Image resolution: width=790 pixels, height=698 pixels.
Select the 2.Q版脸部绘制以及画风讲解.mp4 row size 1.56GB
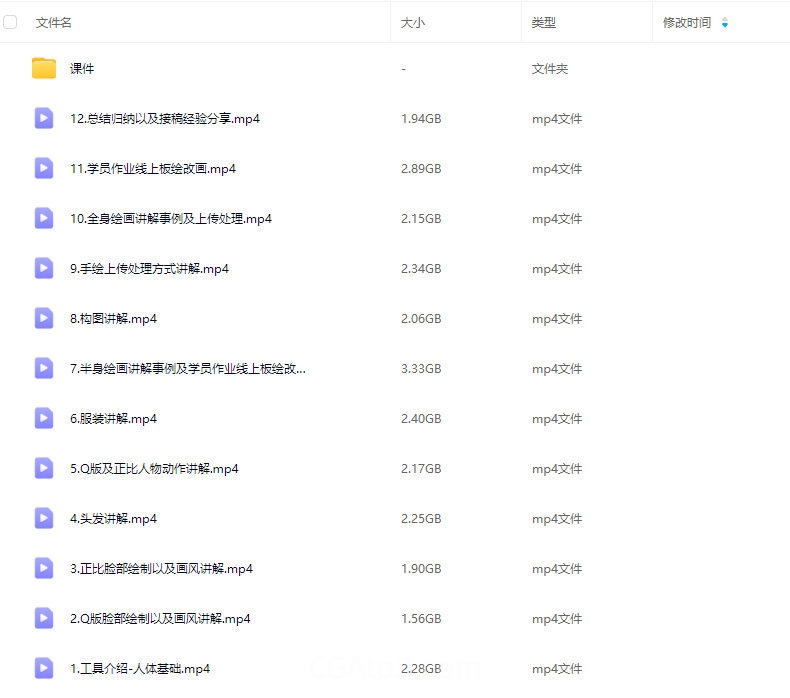(421, 618)
